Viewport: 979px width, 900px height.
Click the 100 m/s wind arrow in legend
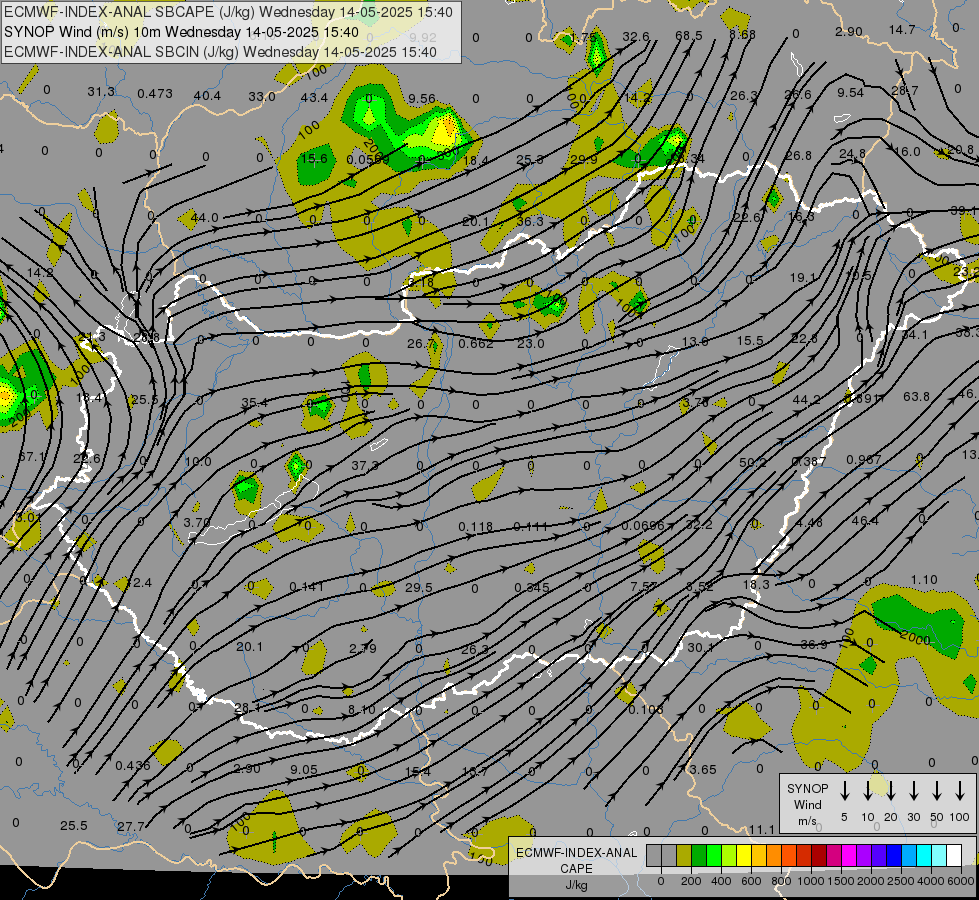click(x=960, y=791)
